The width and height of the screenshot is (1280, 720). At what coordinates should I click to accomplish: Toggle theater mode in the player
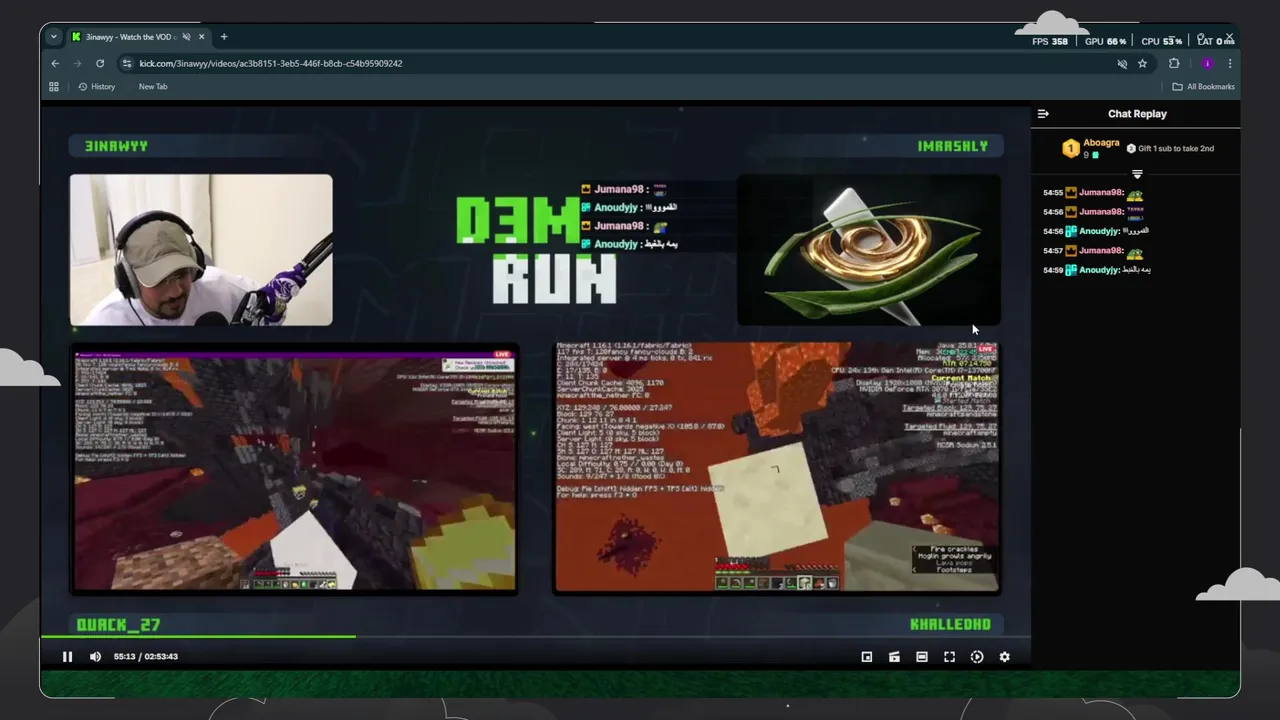click(922, 657)
